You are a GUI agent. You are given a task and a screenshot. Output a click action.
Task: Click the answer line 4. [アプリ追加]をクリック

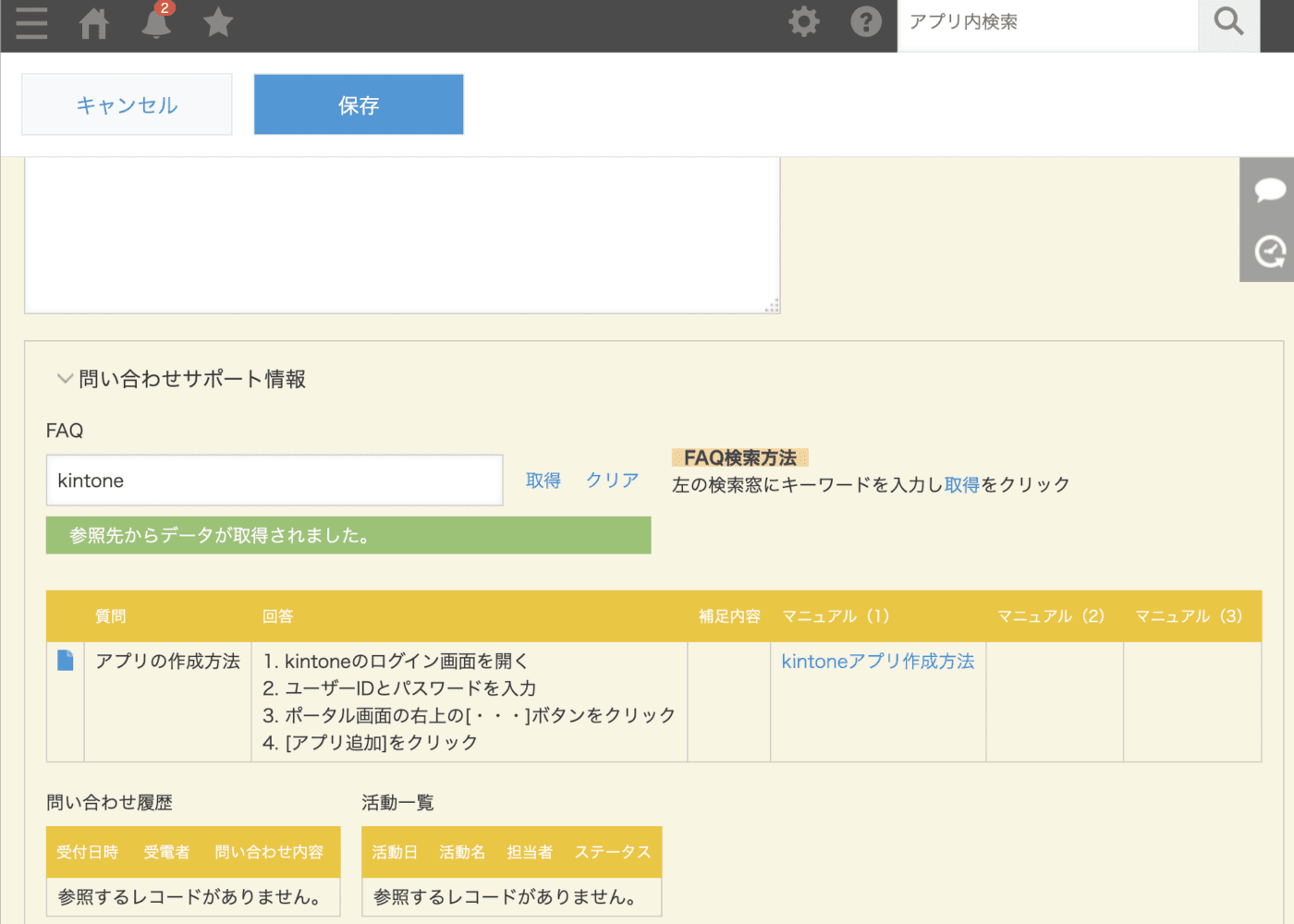point(370,742)
